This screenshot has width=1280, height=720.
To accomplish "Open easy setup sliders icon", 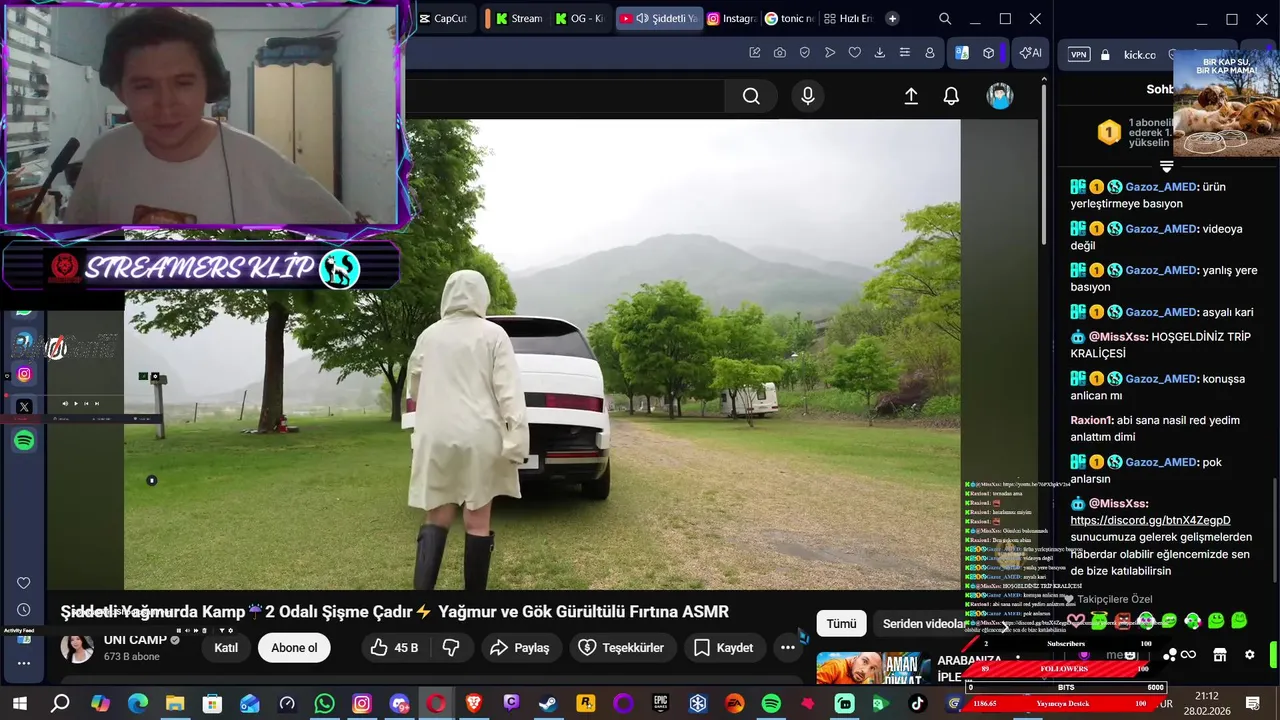I will tap(905, 53).
